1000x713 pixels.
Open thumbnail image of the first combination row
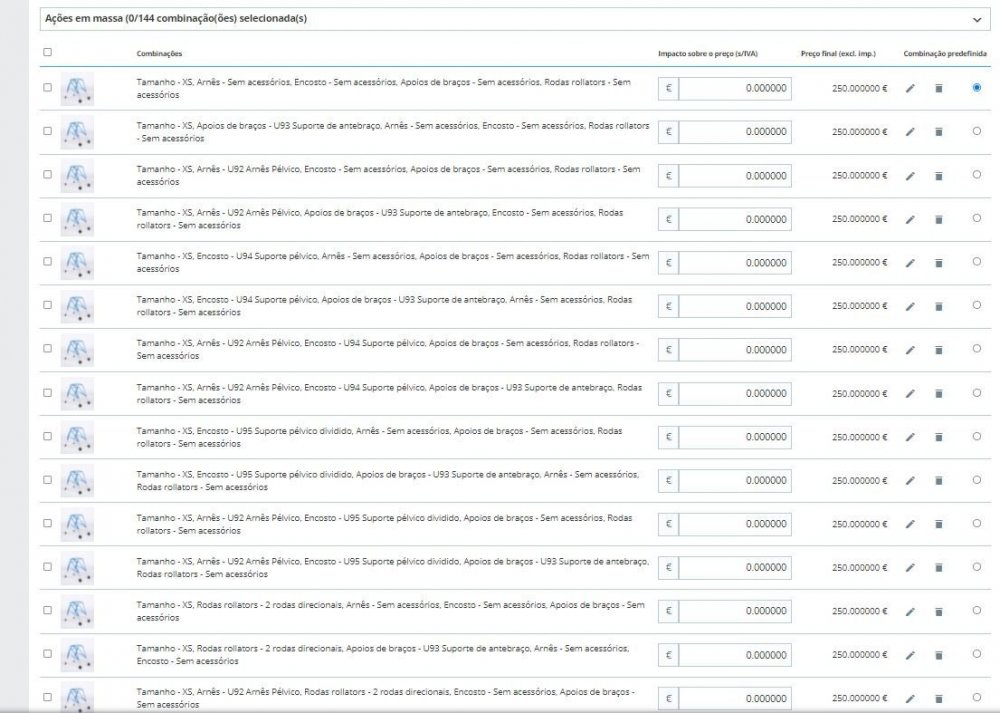coord(77,89)
